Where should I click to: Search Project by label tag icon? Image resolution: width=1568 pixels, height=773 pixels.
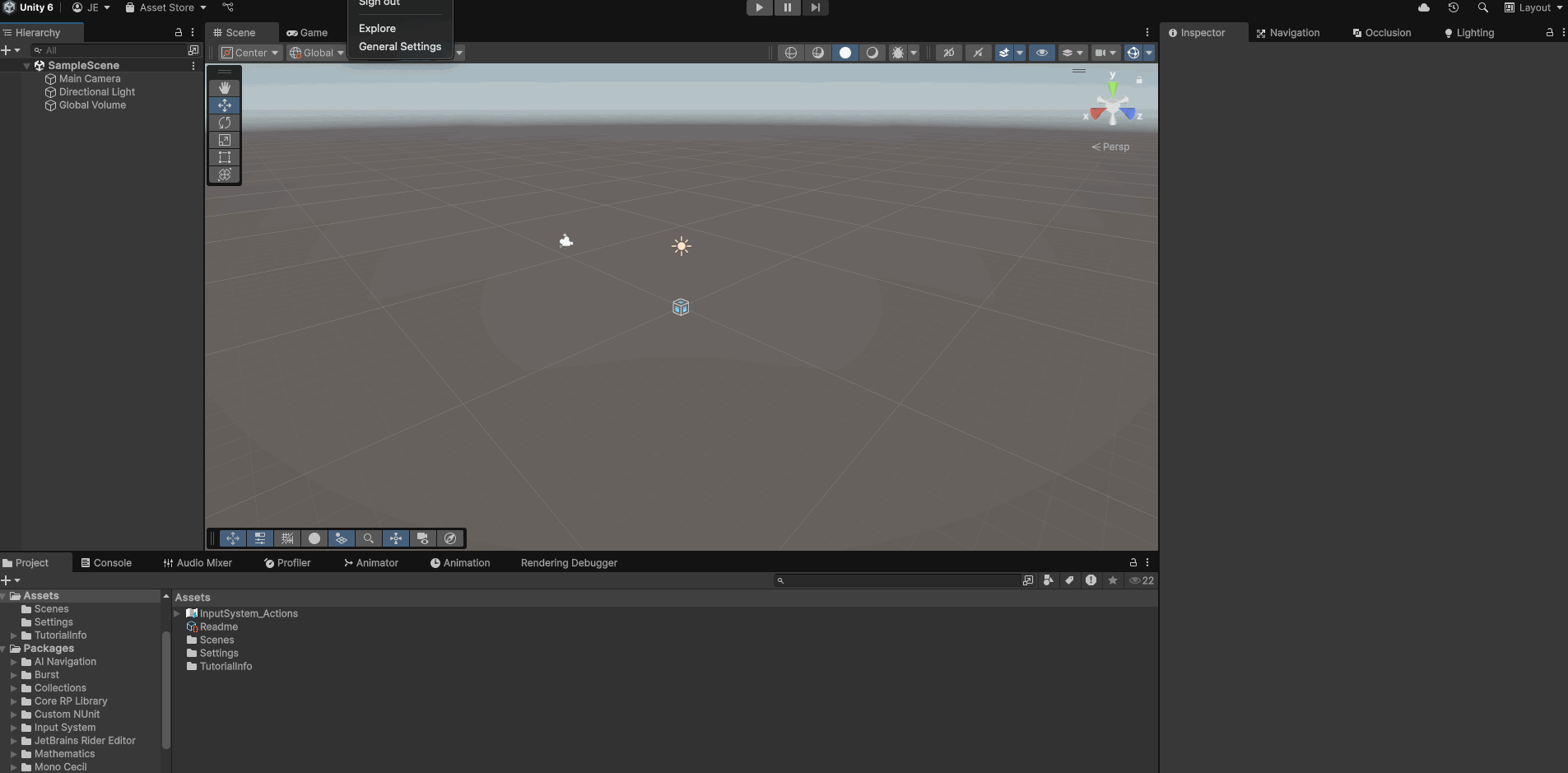pyautogui.click(x=1069, y=580)
